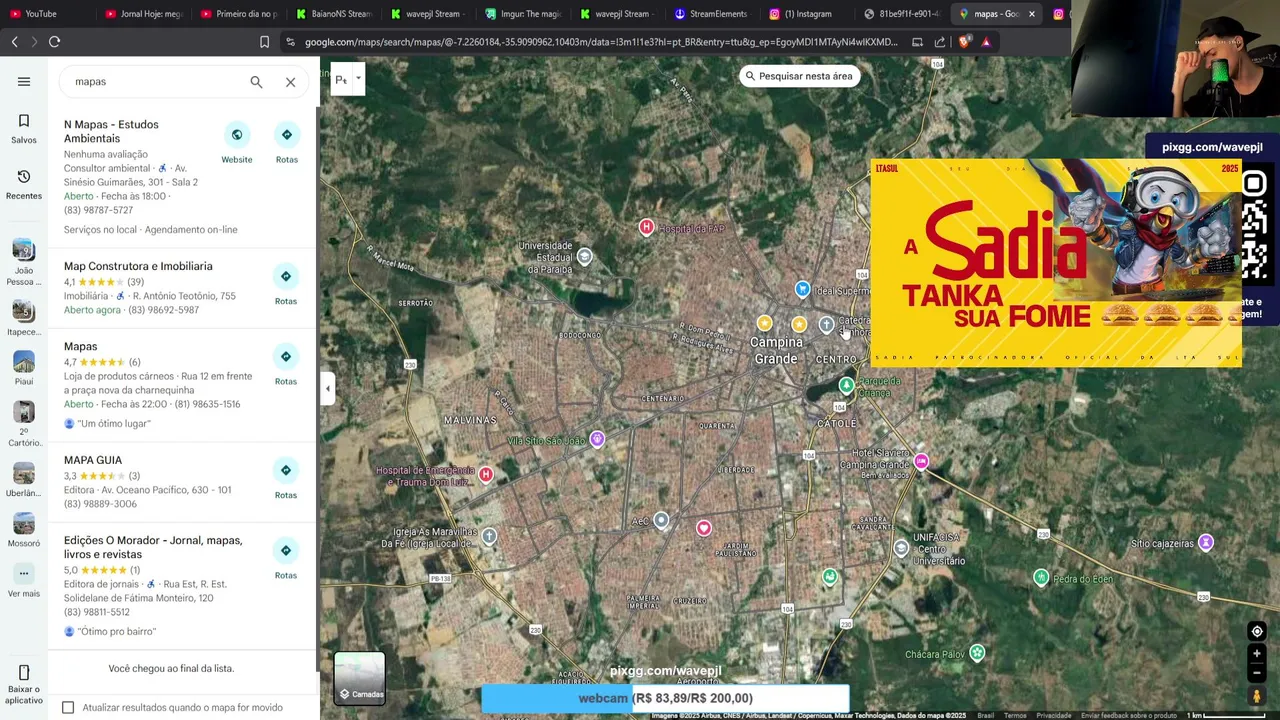Select Hospital da FAP map pin

647,228
